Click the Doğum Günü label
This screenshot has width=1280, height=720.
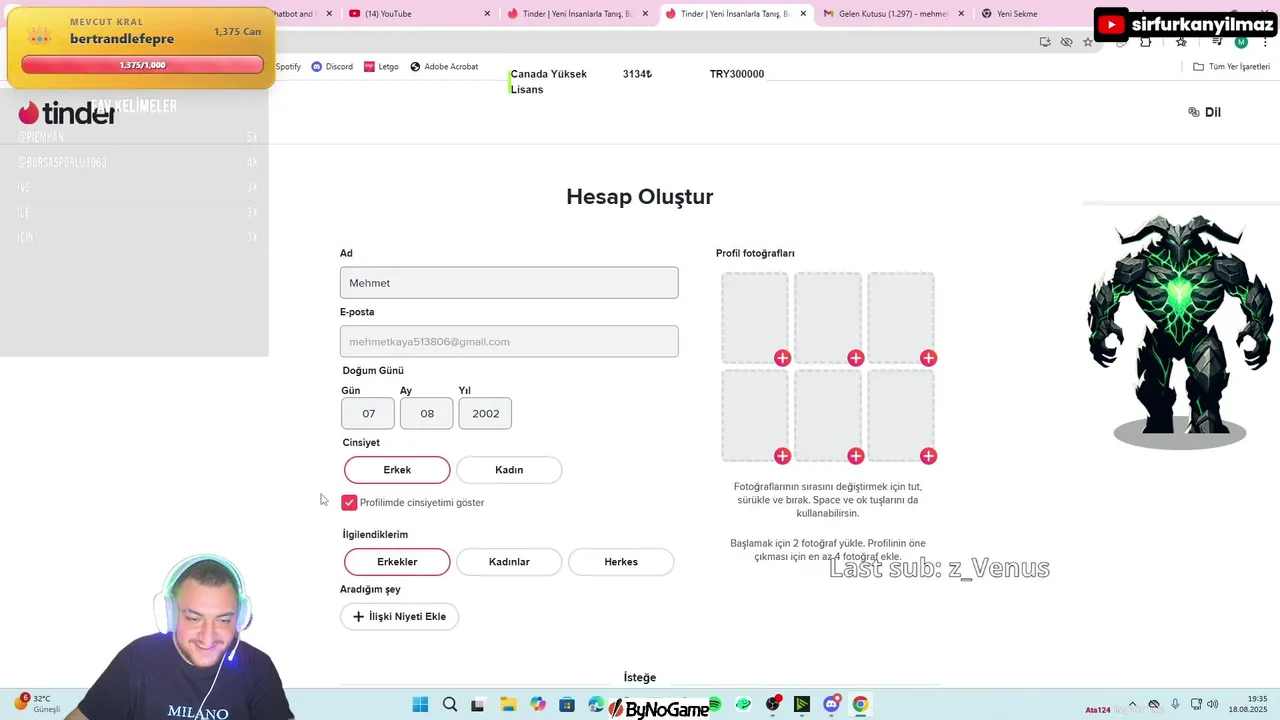pos(373,371)
